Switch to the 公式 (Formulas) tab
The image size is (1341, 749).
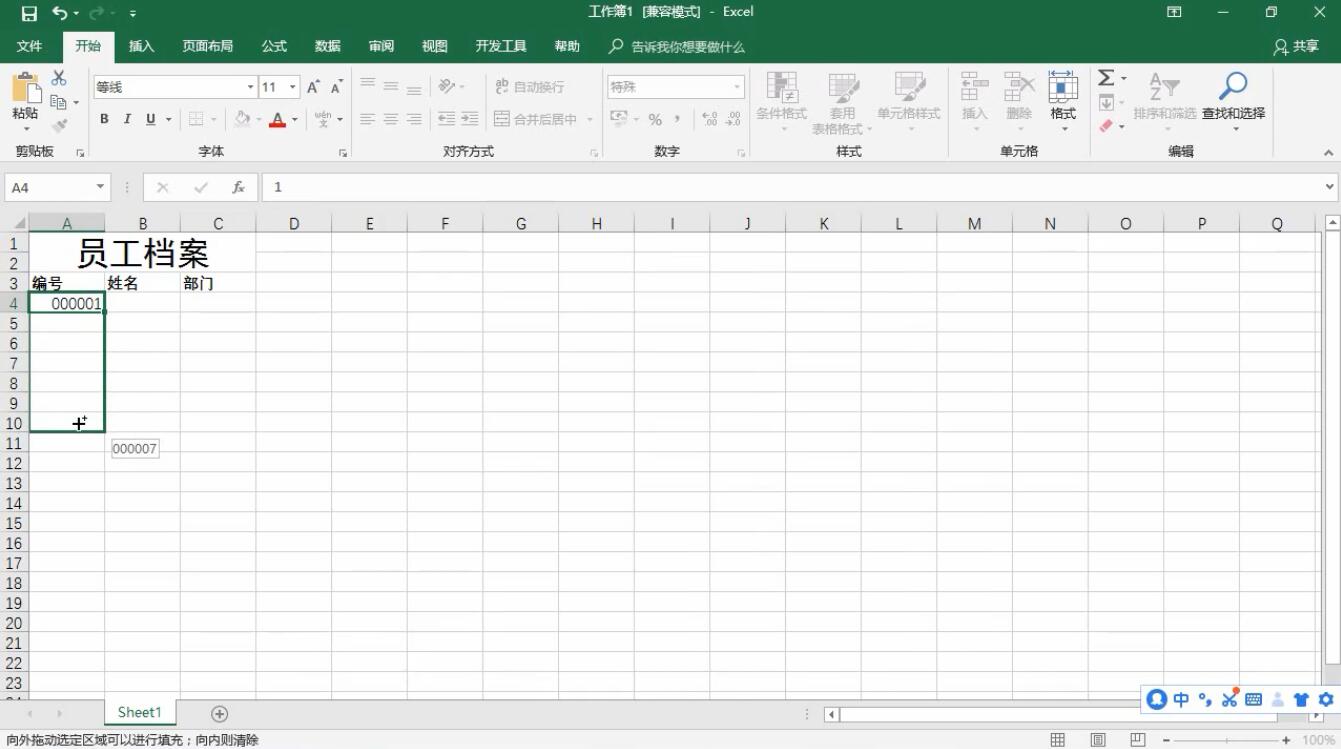point(274,46)
